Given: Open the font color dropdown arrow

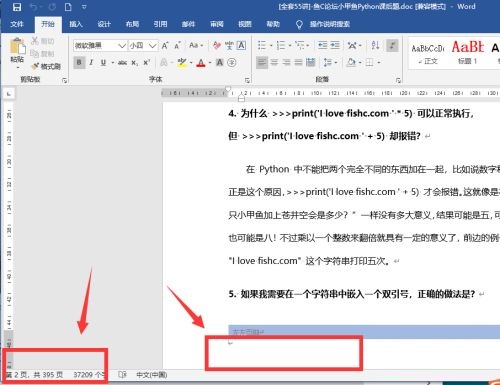Looking at the screenshot, I should tap(210, 63).
